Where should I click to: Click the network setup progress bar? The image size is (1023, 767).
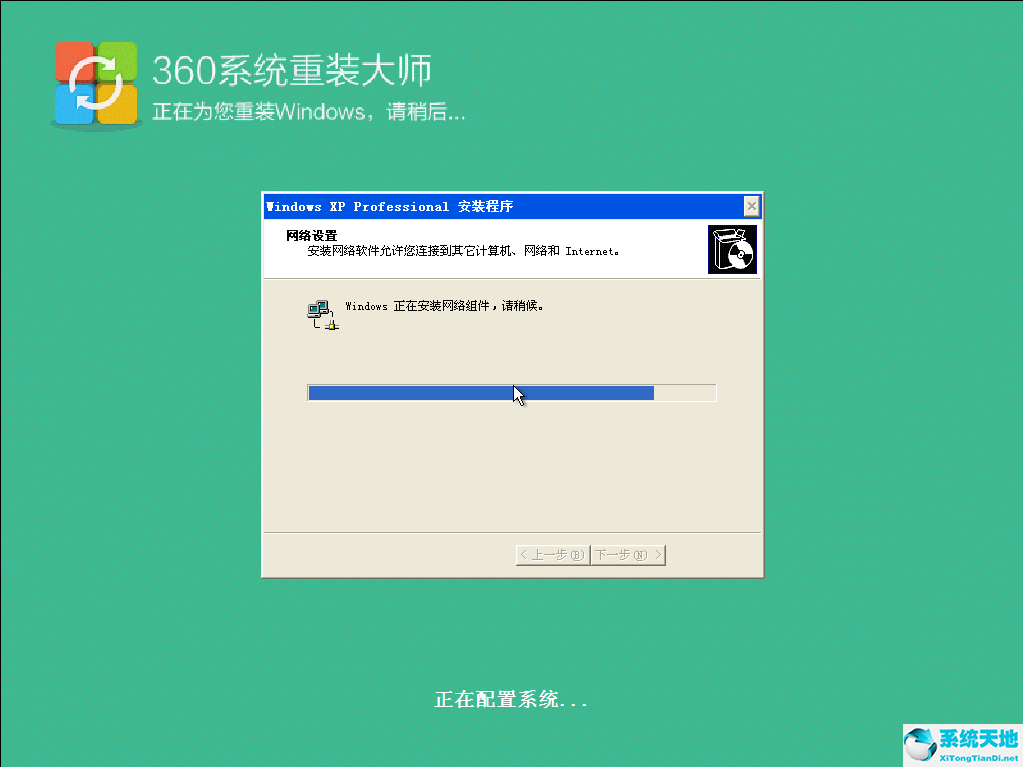511,392
